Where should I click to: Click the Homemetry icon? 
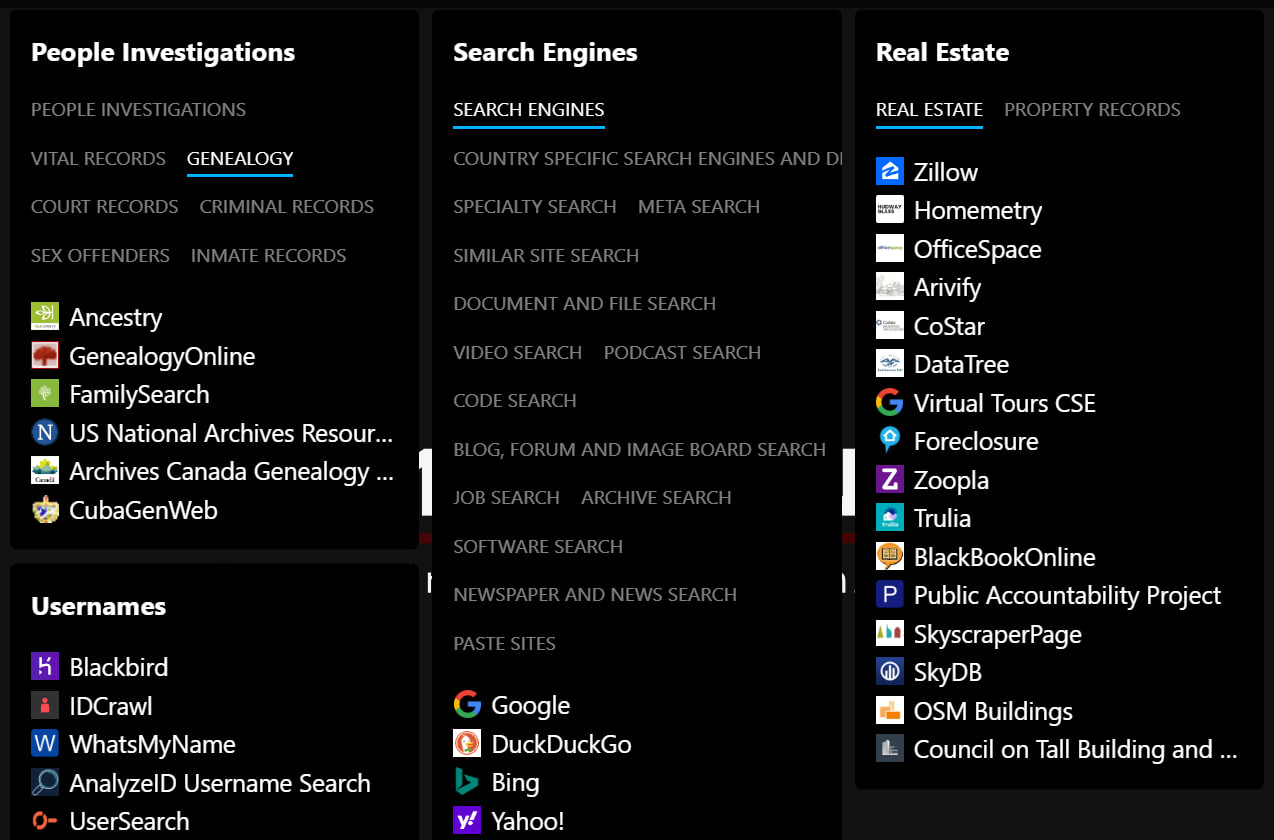pos(890,210)
